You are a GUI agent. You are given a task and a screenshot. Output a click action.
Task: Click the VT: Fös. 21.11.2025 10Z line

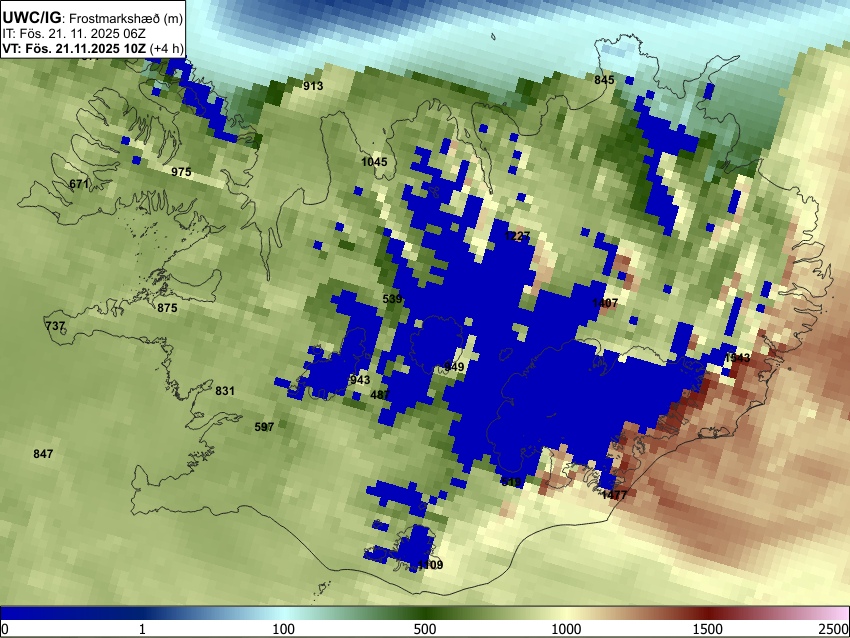[x=93, y=48]
